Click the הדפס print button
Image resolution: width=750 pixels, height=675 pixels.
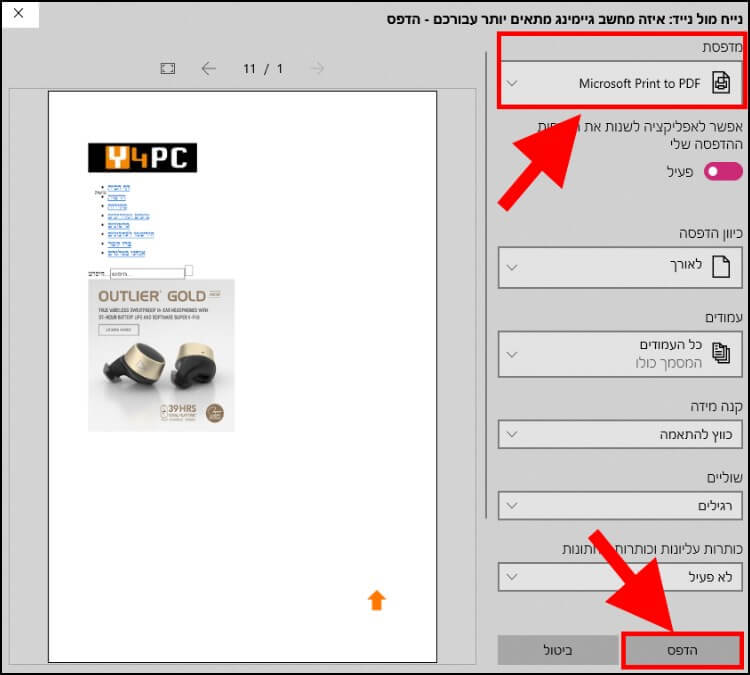(683, 650)
